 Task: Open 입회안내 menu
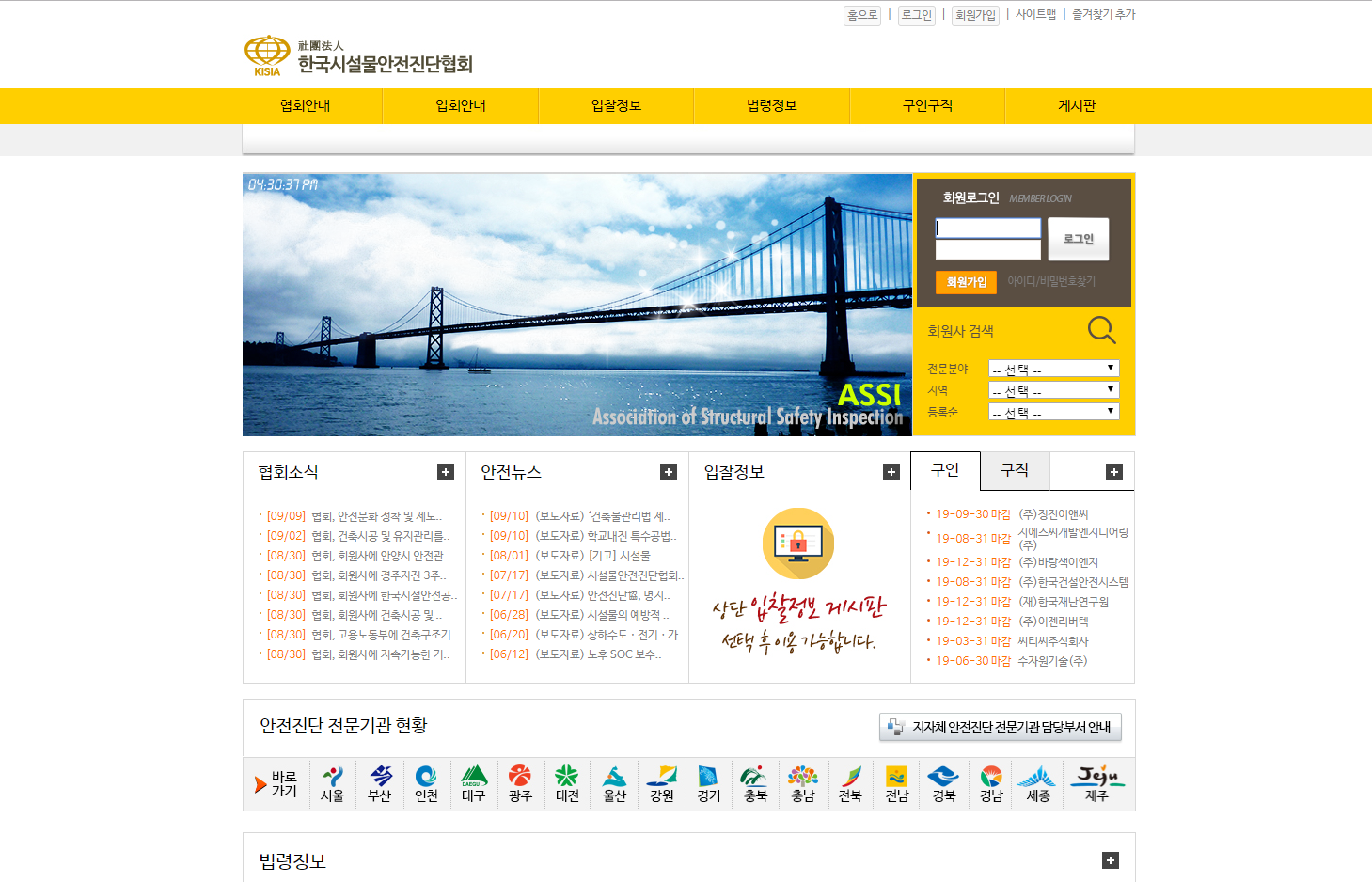(461, 105)
